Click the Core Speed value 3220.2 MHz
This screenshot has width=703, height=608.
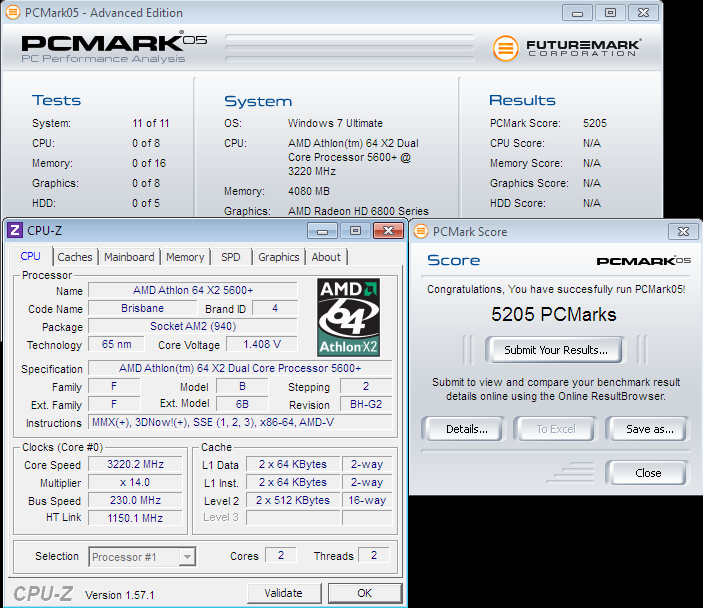click(x=135, y=464)
